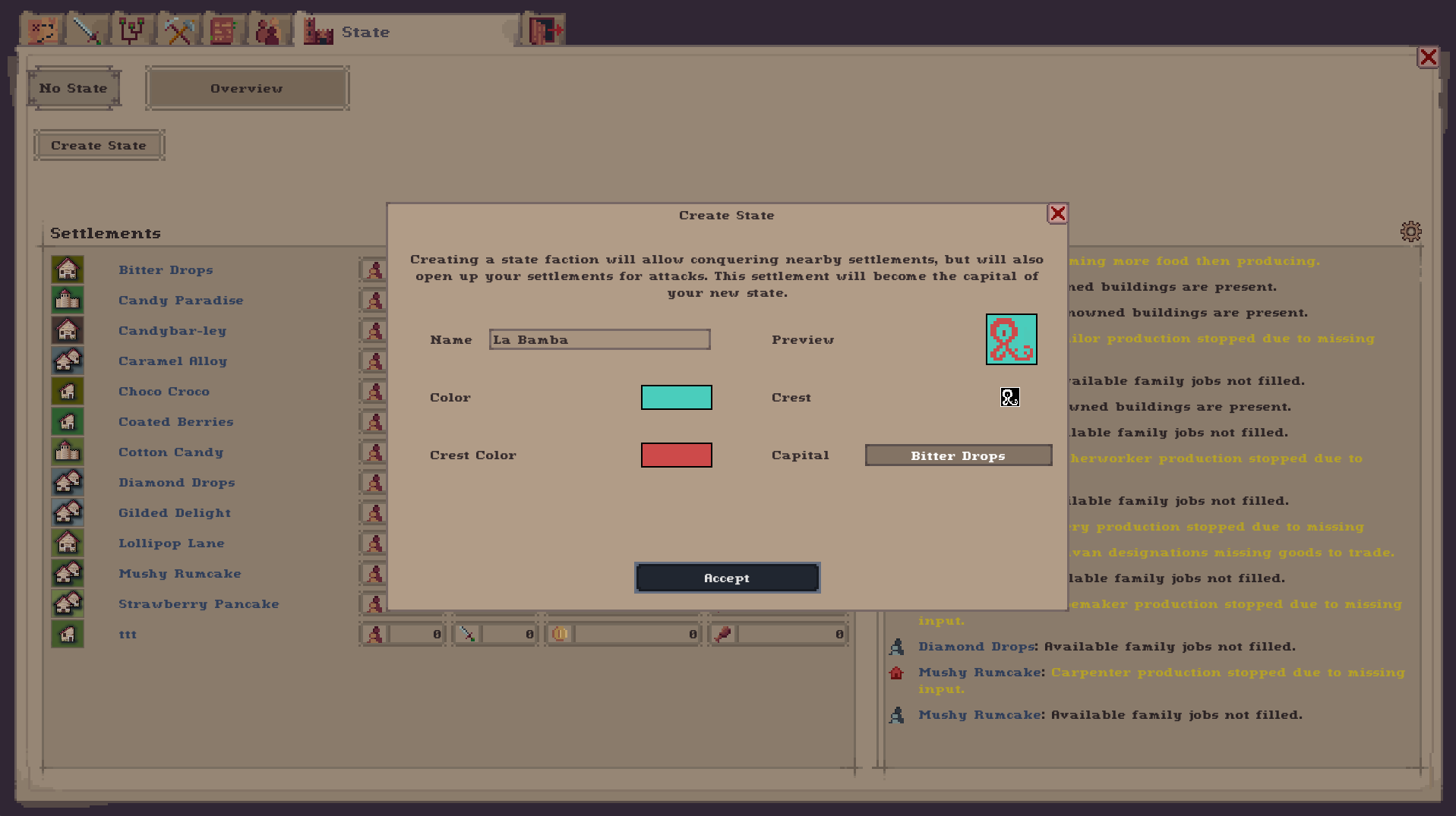Open the Coated Berries settlement link
Viewport: 1456px width, 816px height.
(x=176, y=422)
